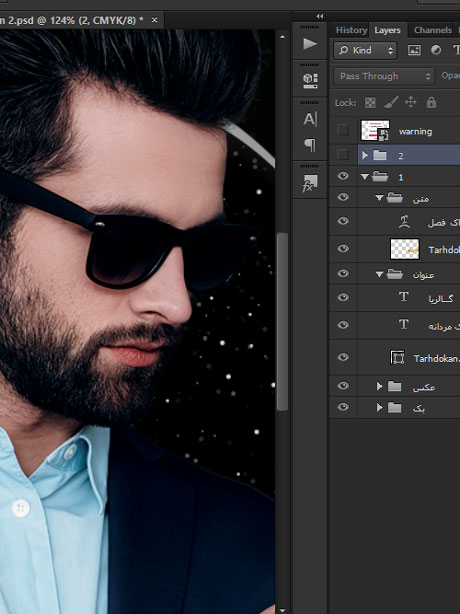Switch to the History tab
The image size is (460, 614).
(x=351, y=30)
